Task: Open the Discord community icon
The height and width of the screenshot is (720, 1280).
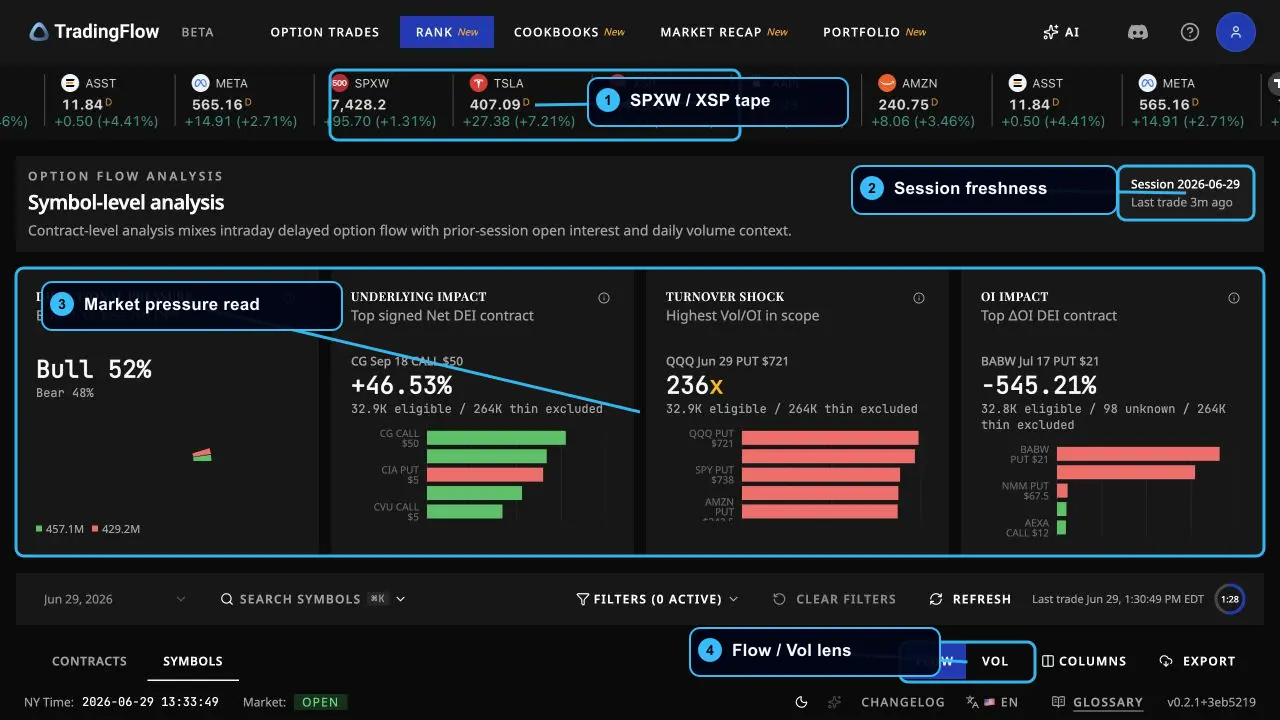Action: pyautogui.click(x=1138, y=32)
